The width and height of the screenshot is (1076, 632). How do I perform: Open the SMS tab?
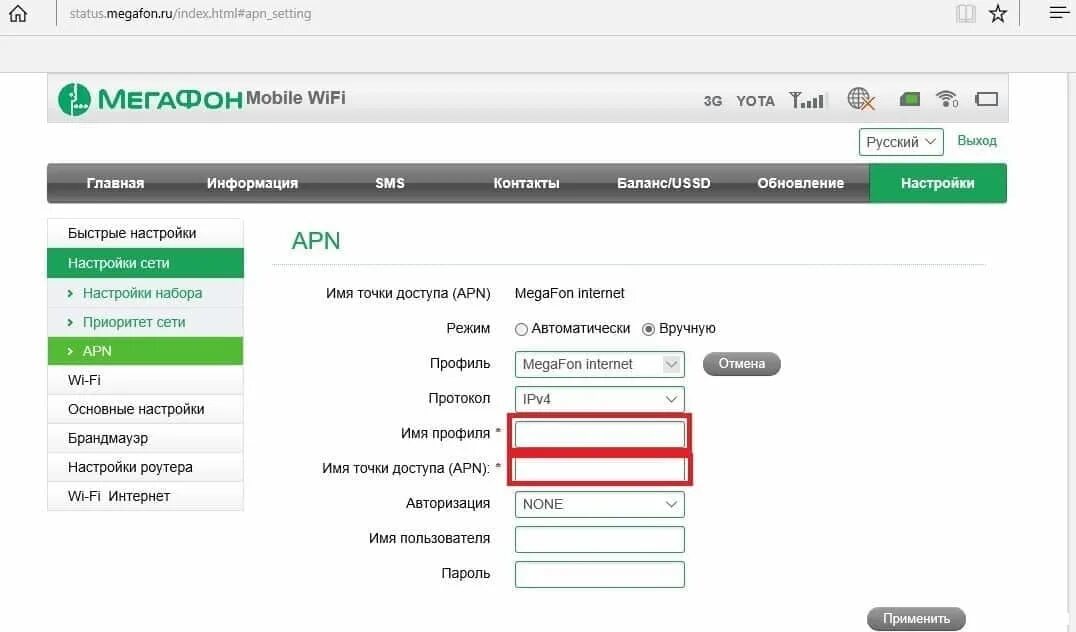pos(390,183)
